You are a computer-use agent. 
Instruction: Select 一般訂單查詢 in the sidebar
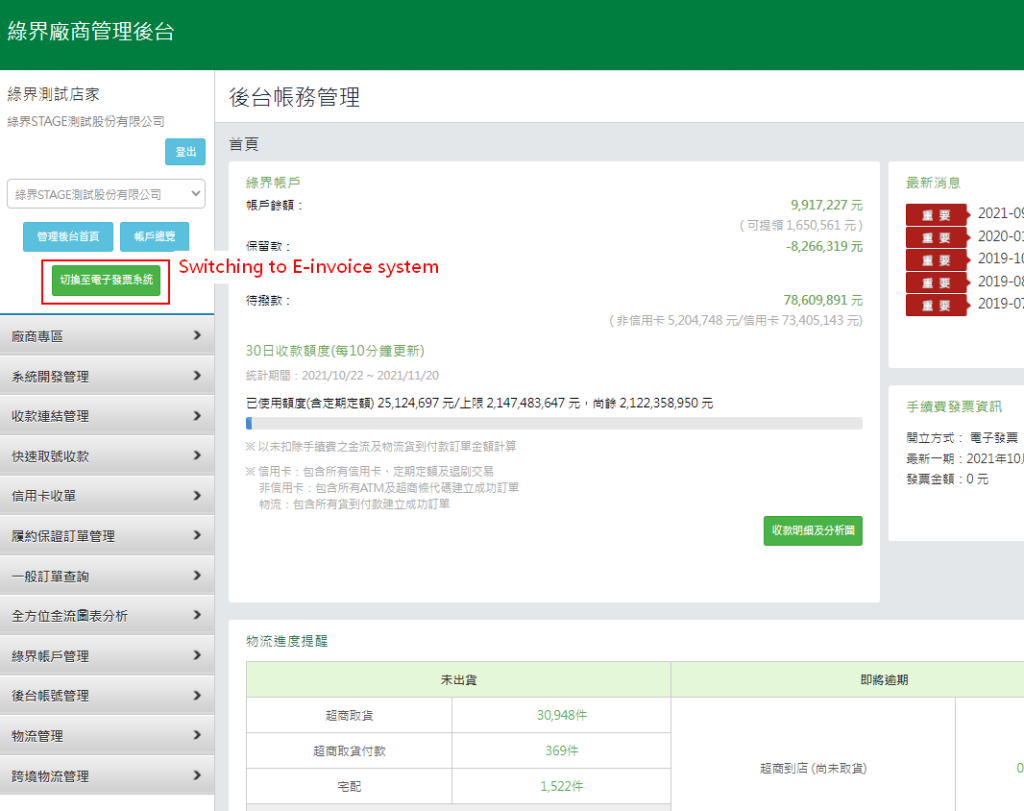(100, 574)
